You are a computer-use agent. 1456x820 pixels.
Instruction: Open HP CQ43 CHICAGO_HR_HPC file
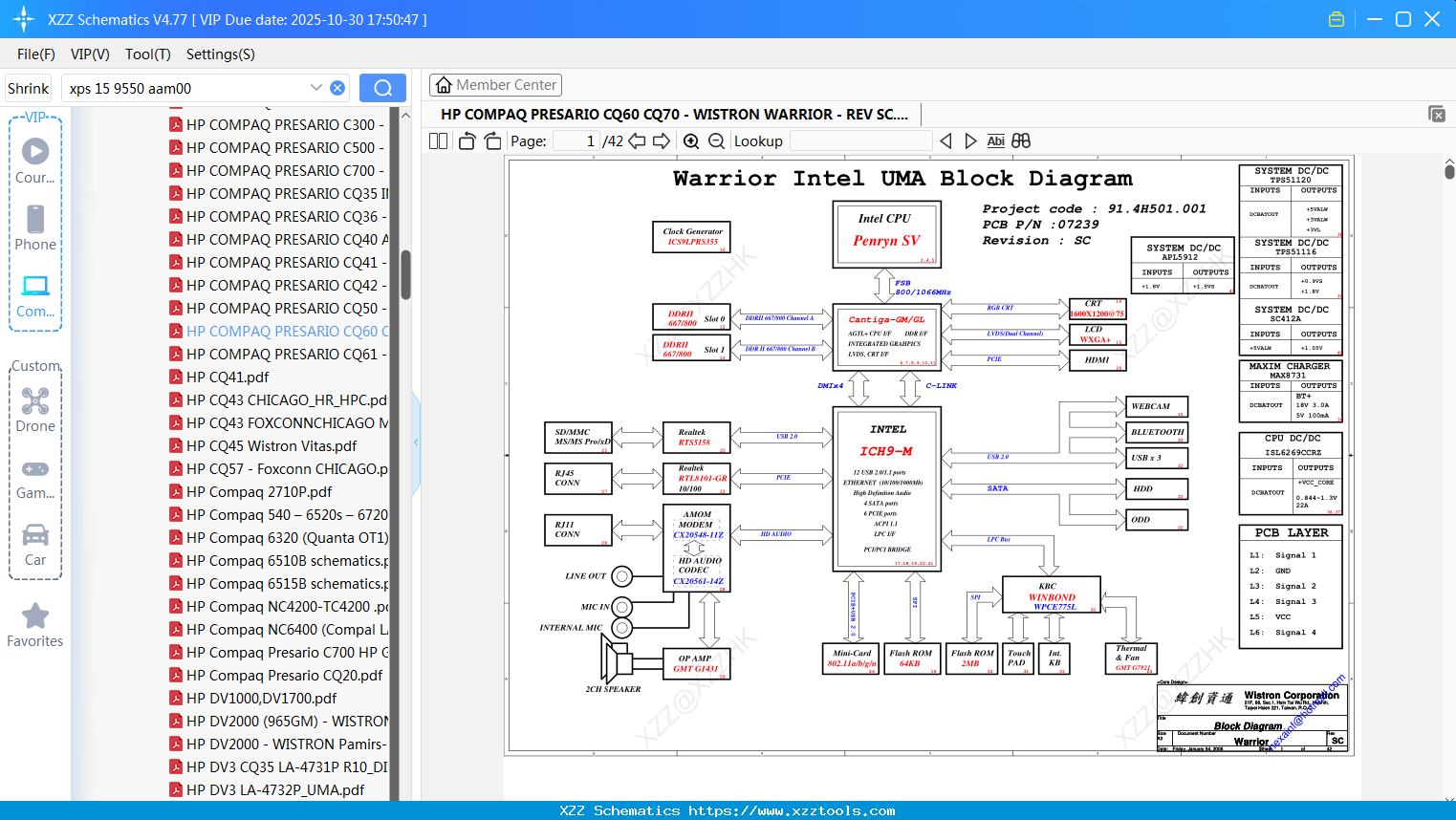tap(278, 399)
